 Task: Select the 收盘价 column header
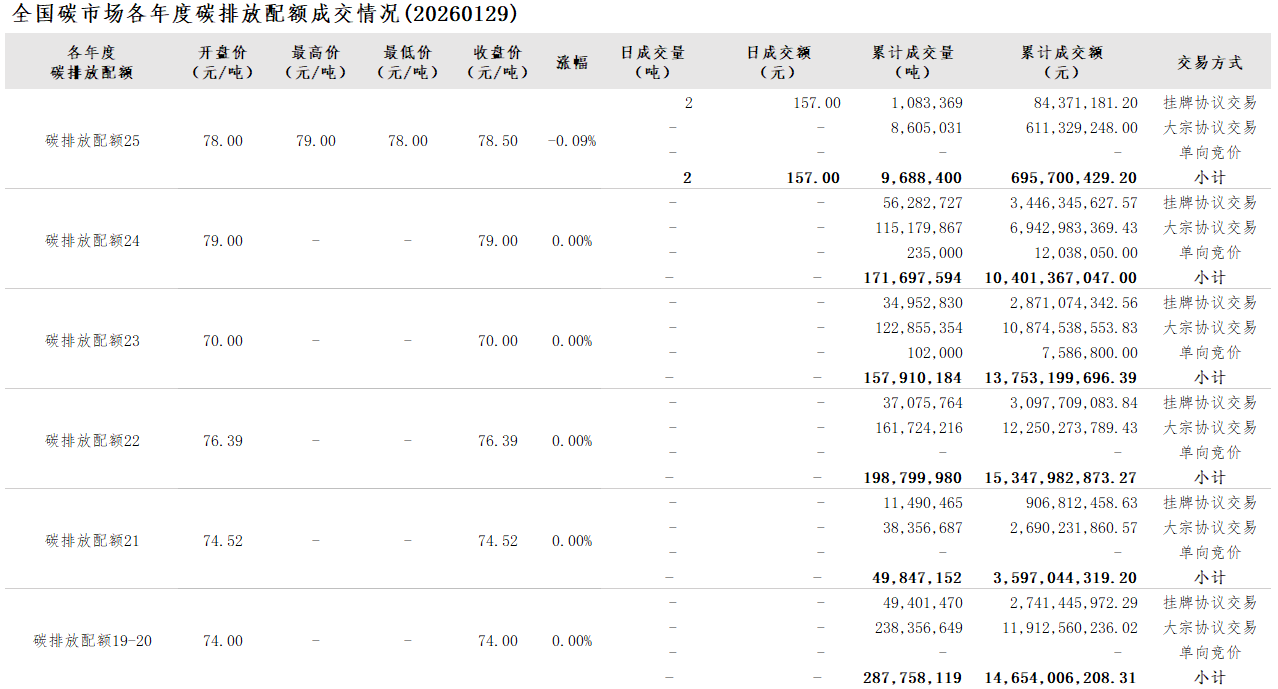(x=498, y=62)
